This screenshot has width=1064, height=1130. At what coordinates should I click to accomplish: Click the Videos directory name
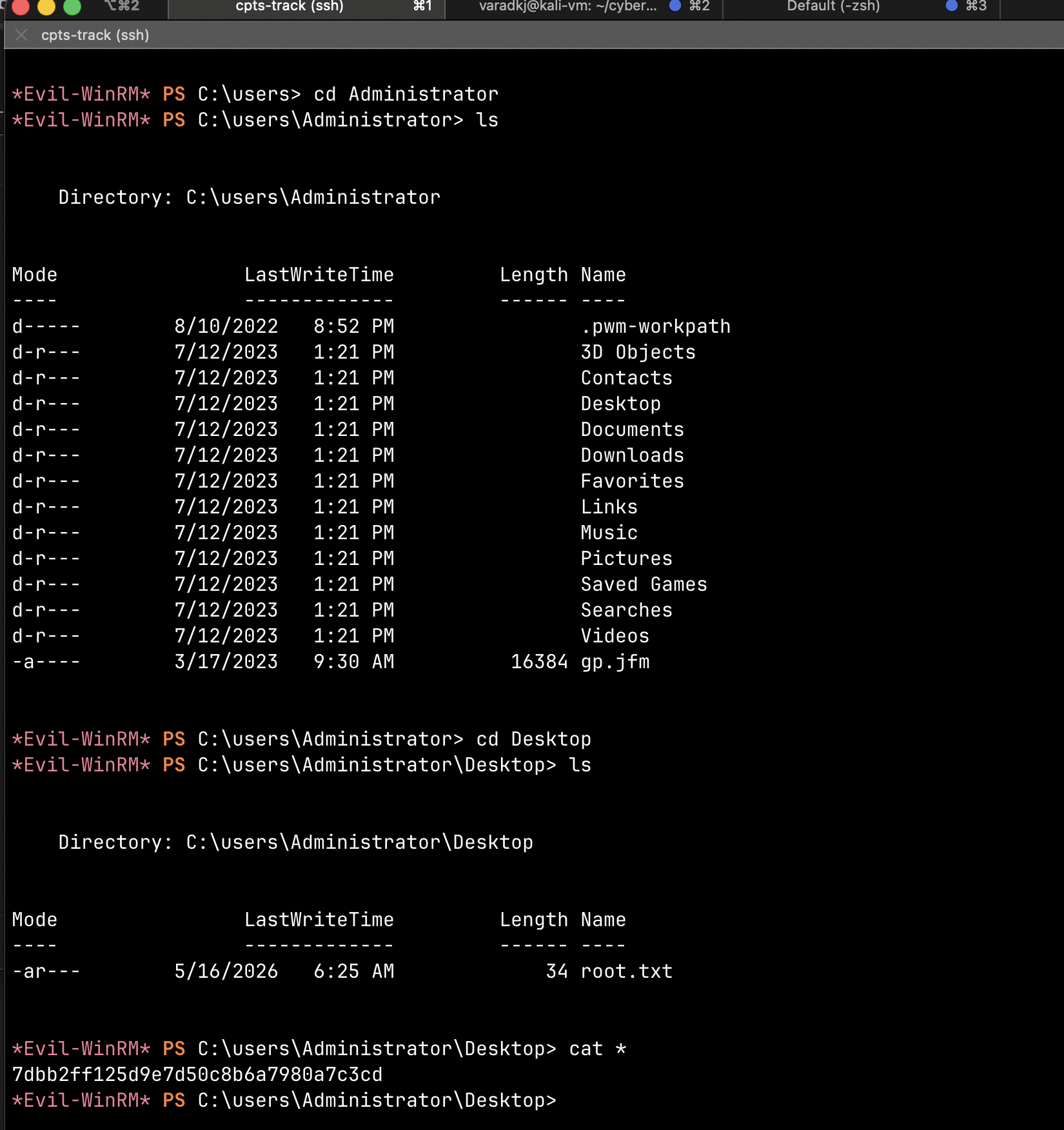pos(615,636)
